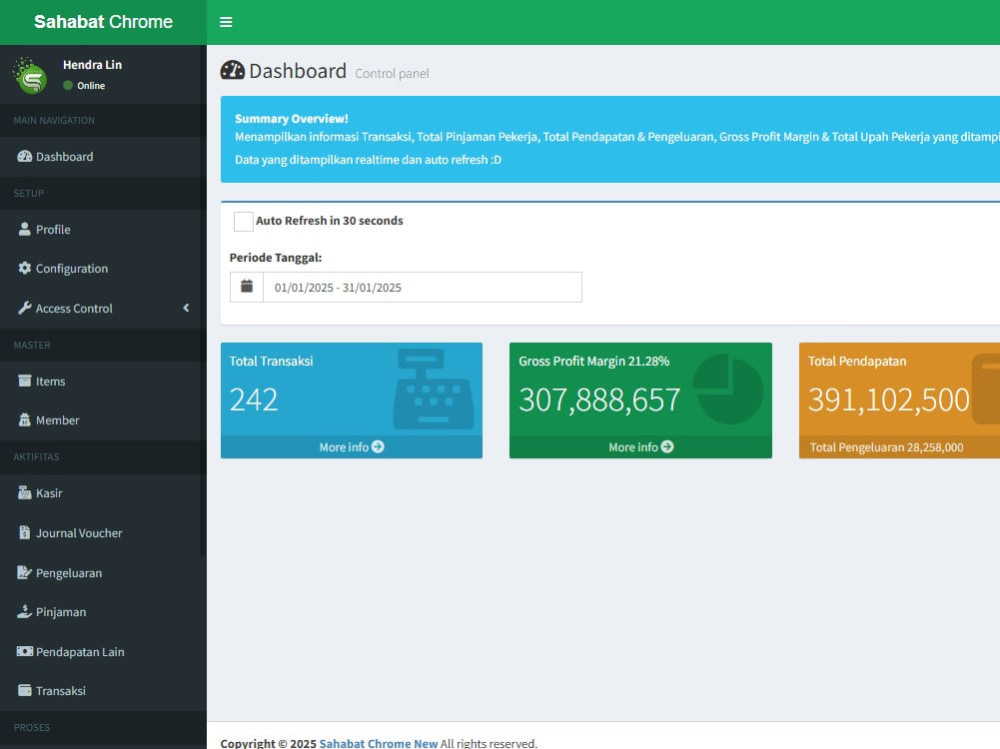Open the Dashboard menu item
Viewport: 1000px width, 749px height.
(103, 156)
